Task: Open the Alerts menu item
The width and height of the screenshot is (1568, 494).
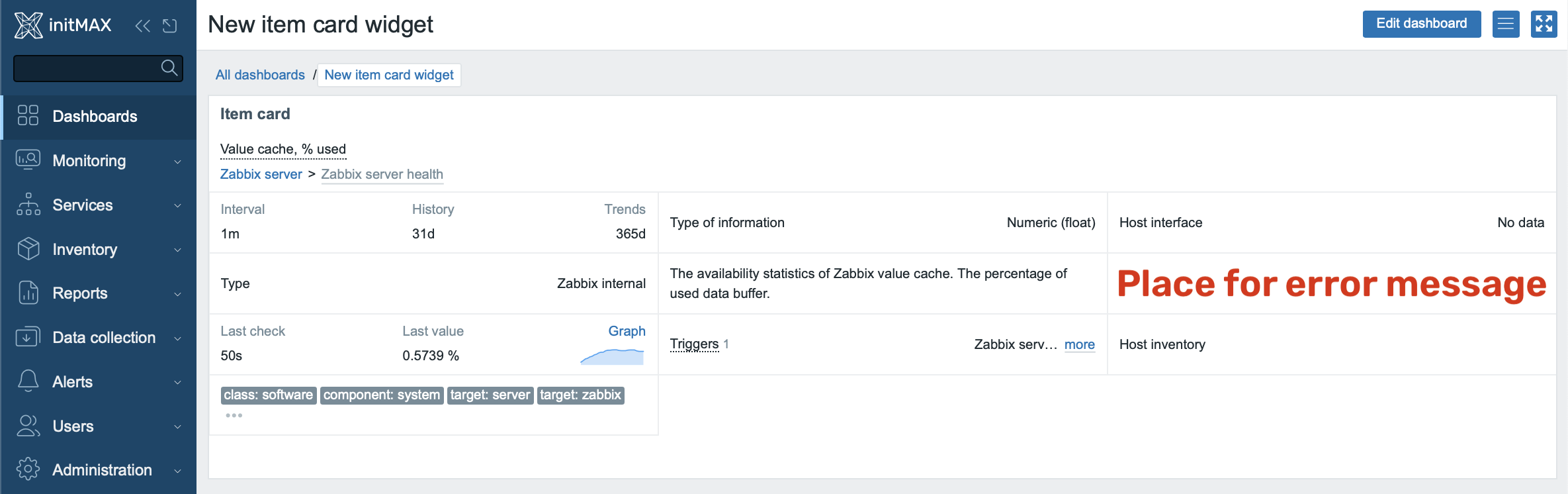Action: coord(99,382)
